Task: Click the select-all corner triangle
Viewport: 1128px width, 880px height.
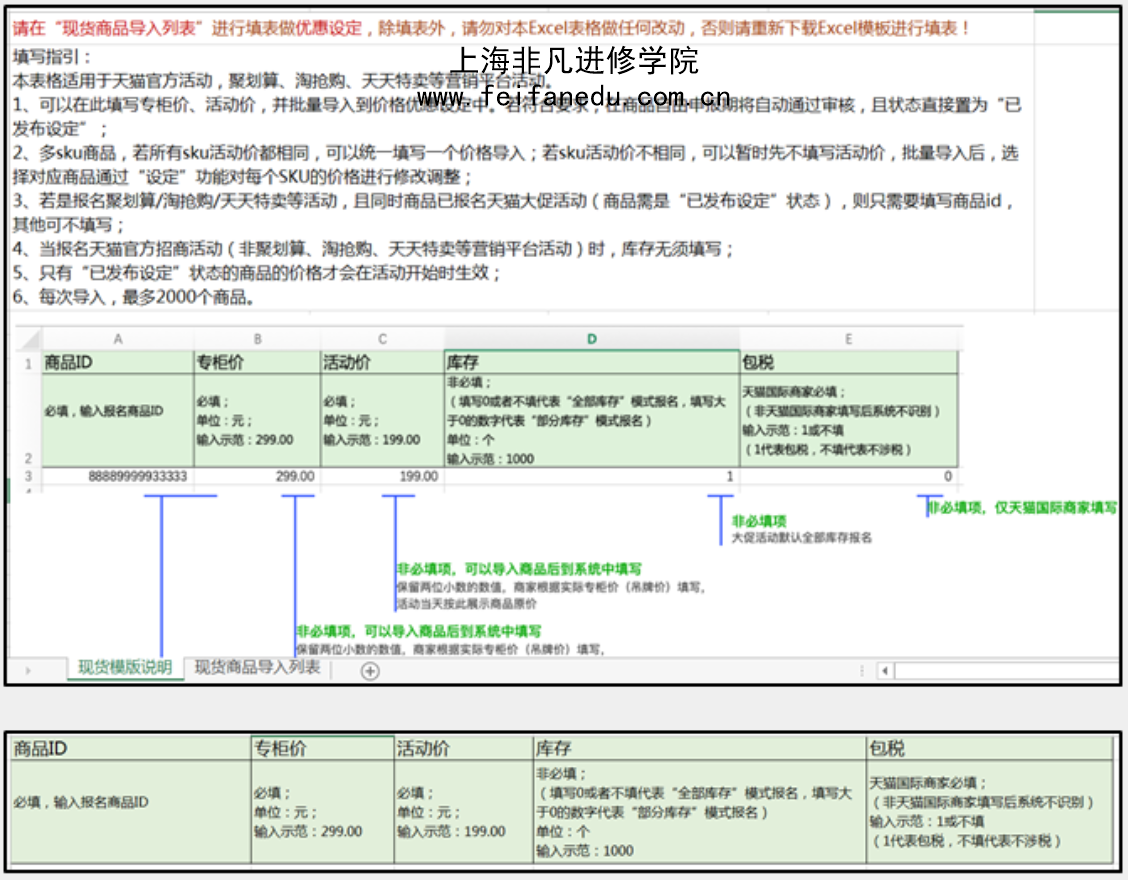Action: [29, 339]
